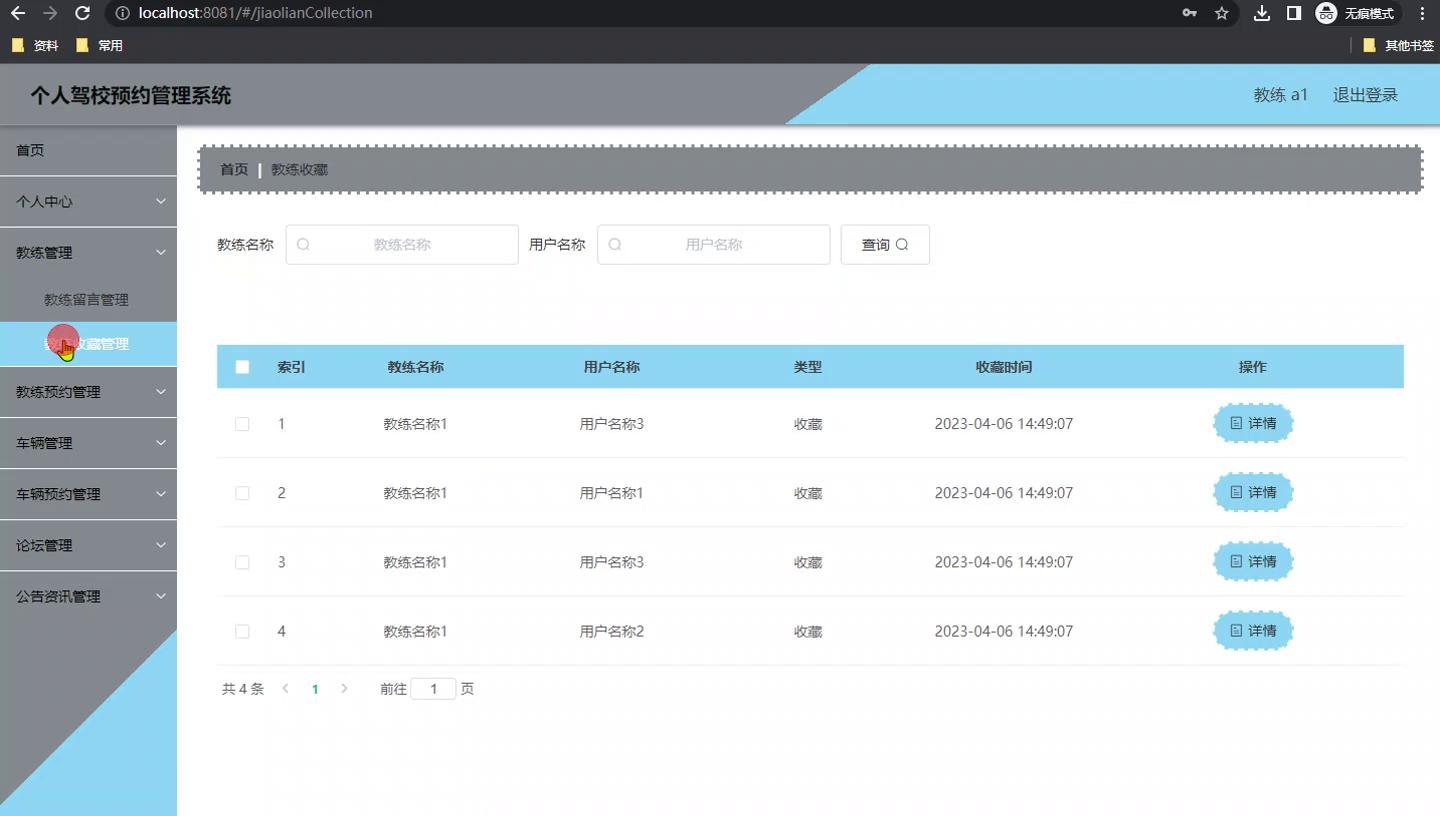Click the 类型 column header
This screenshot has width=1440, height=816.
point(808,367)
